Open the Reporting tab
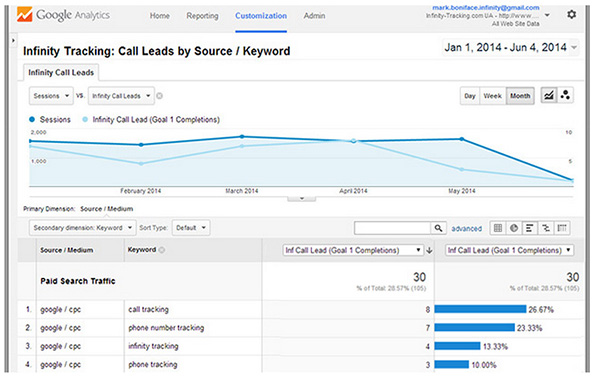598x380 pixels. tap(202, 16)
